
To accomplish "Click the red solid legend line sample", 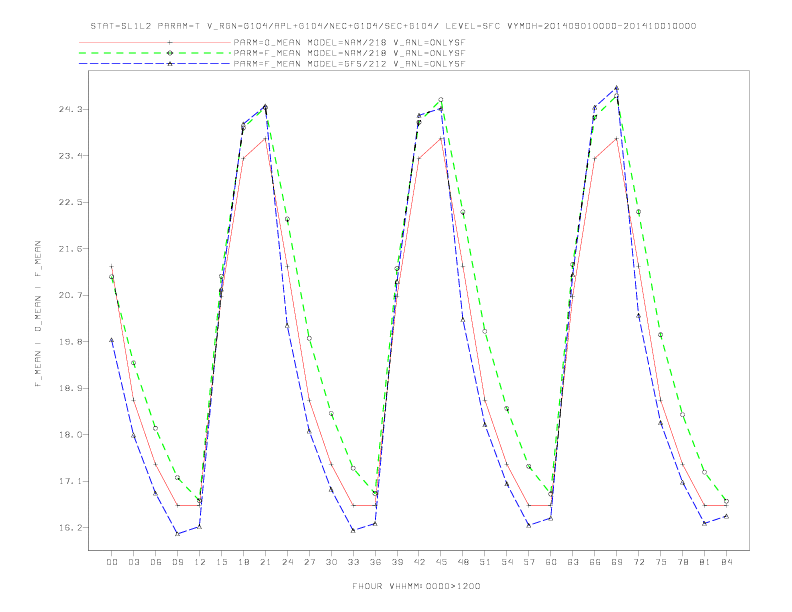I will click(155, 42).
